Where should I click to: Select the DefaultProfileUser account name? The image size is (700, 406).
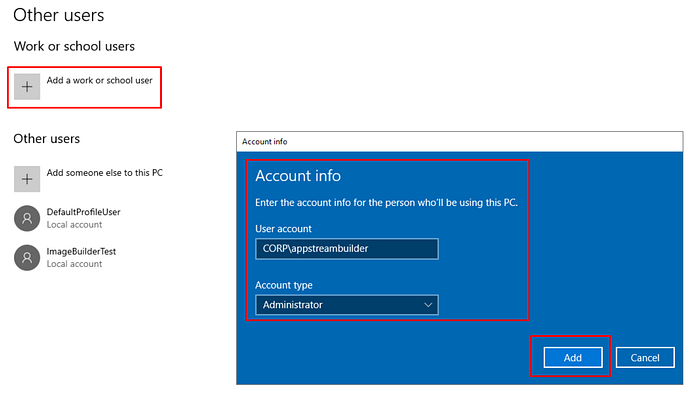pos(83,212)
